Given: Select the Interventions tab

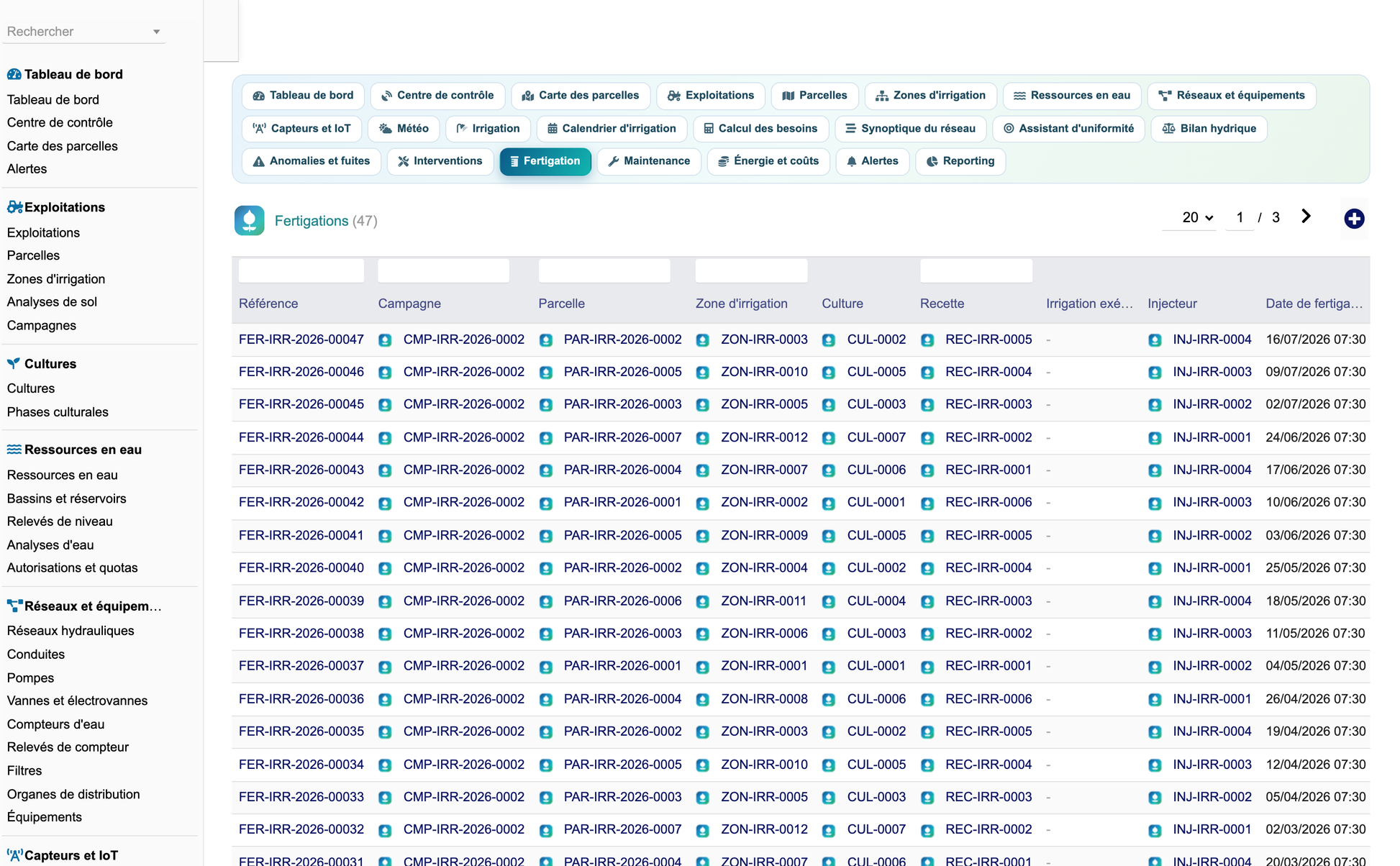Looking at the screenshot, I should tap(440, 161).
